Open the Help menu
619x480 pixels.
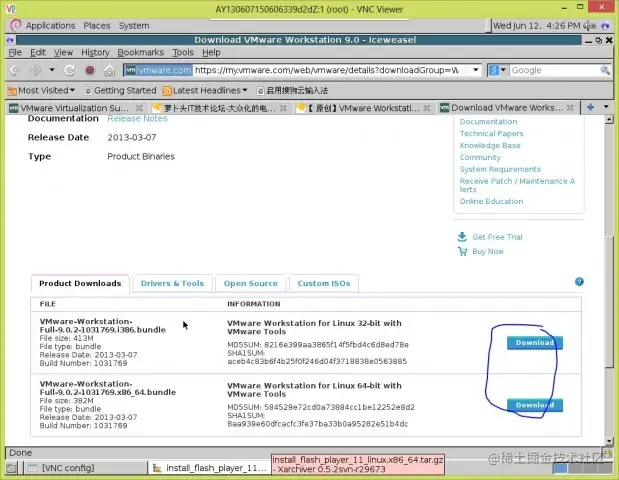[211, 52]
